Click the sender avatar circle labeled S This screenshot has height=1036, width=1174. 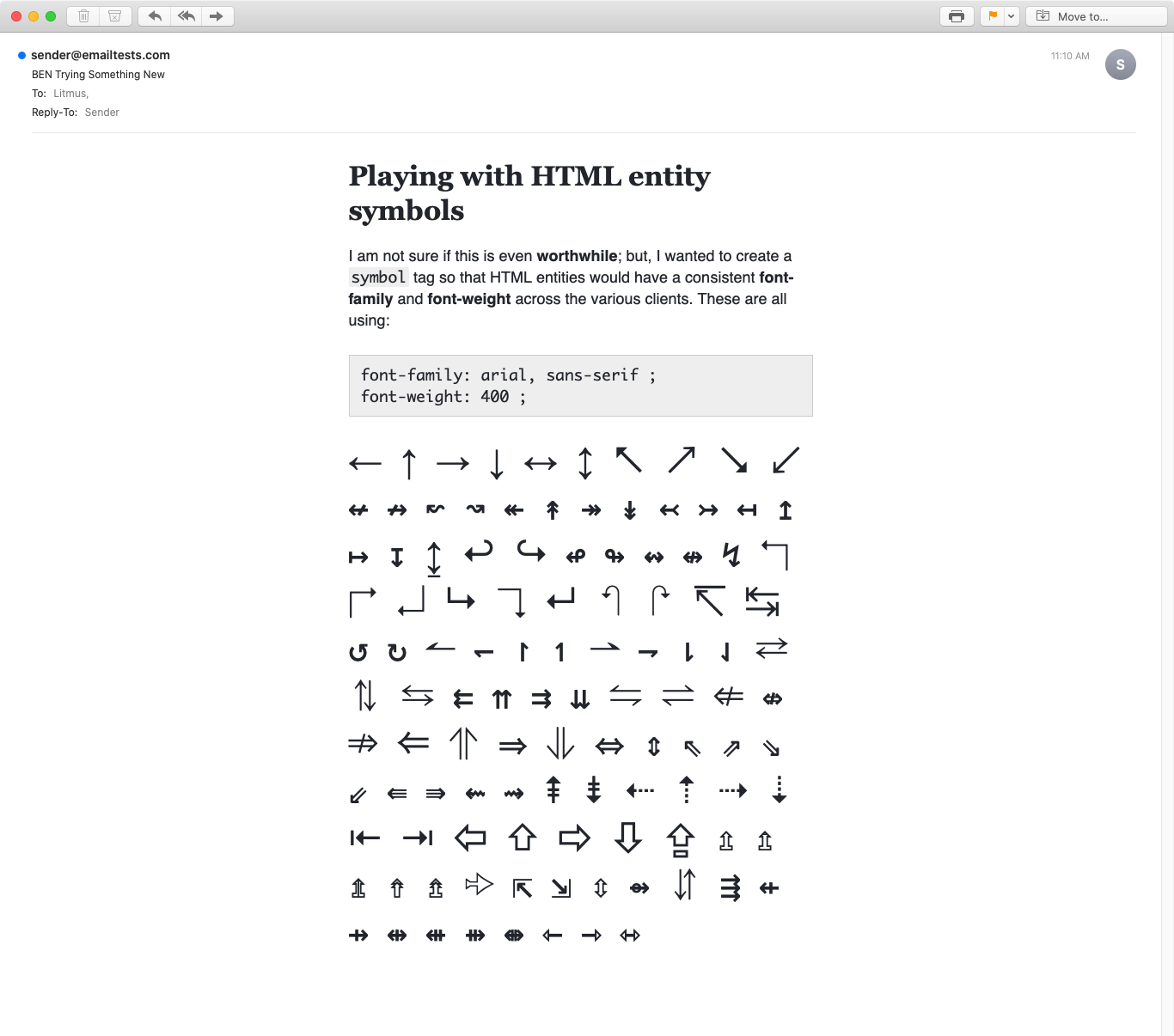point(1120,64)
